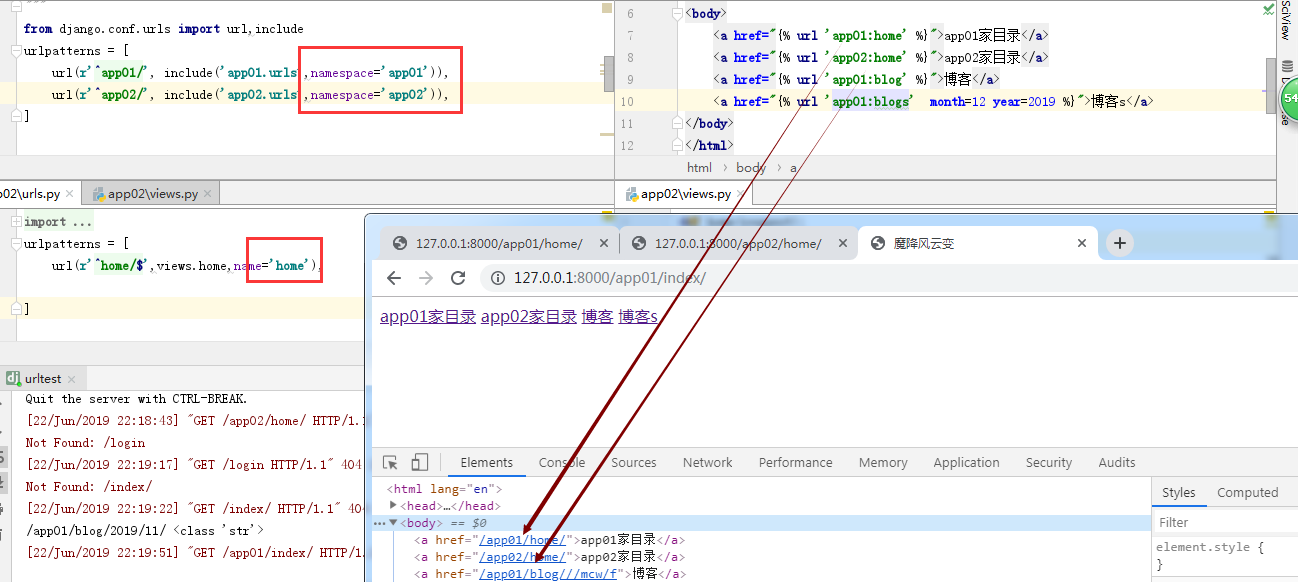This screenshot has height=582, width=1298.
Task: Click the Django dj icon on urltest tab
Action: pyautogui.click(x=13, y=379)
